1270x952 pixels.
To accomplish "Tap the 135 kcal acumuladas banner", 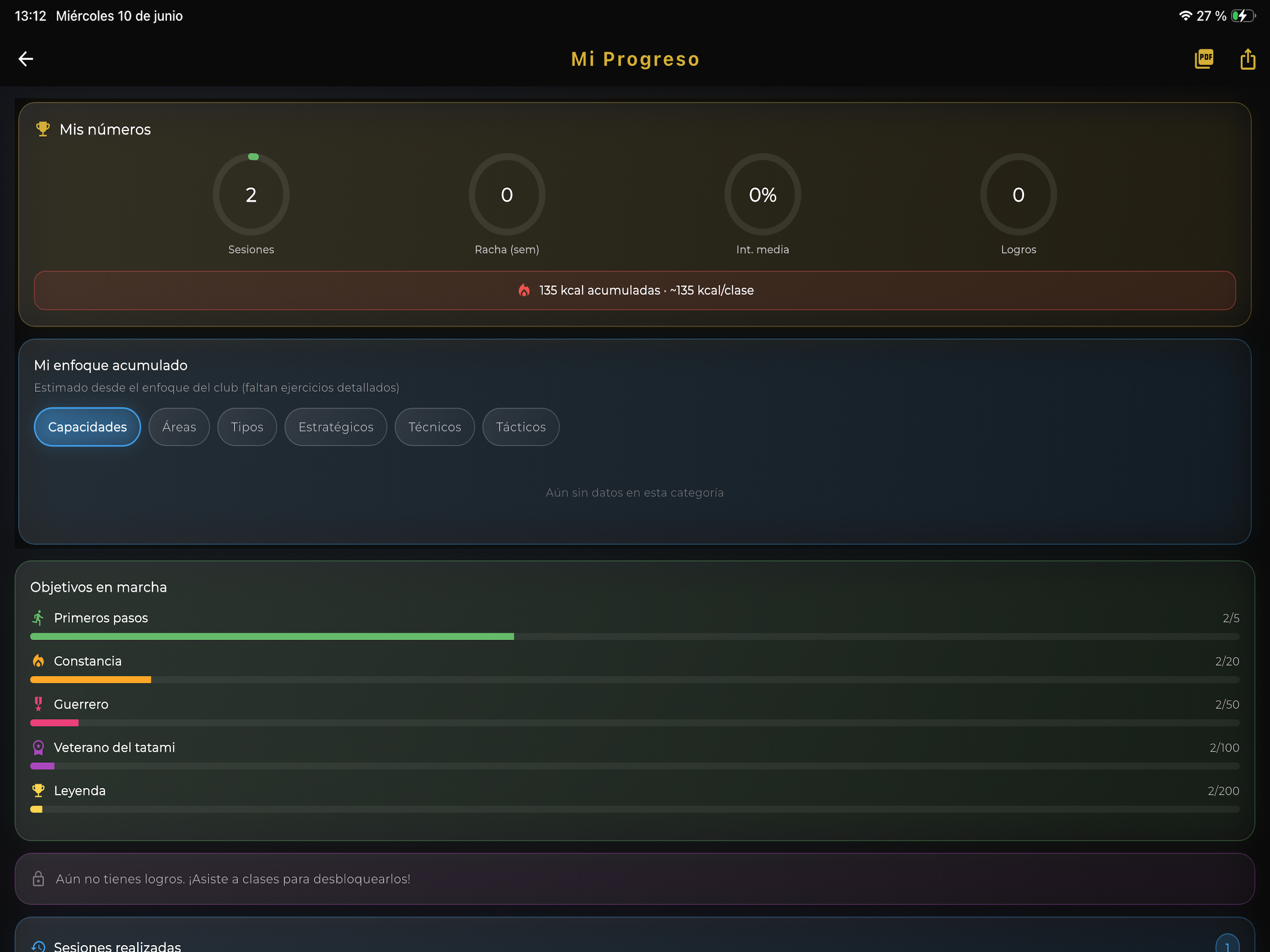I will (635, 291).
